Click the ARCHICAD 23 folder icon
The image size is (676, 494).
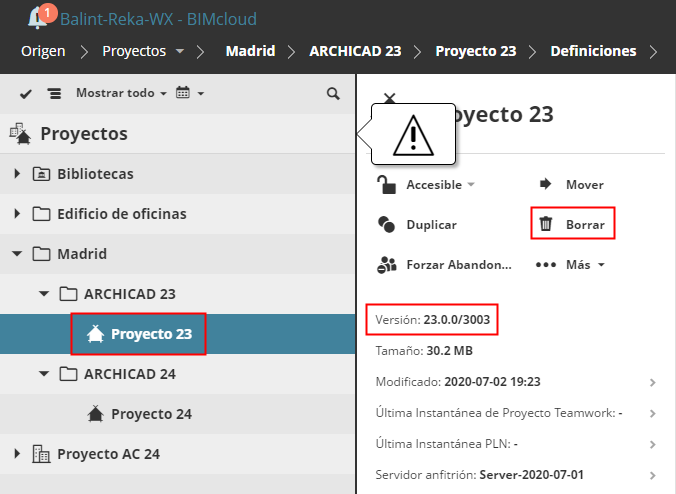click(68, 294)
